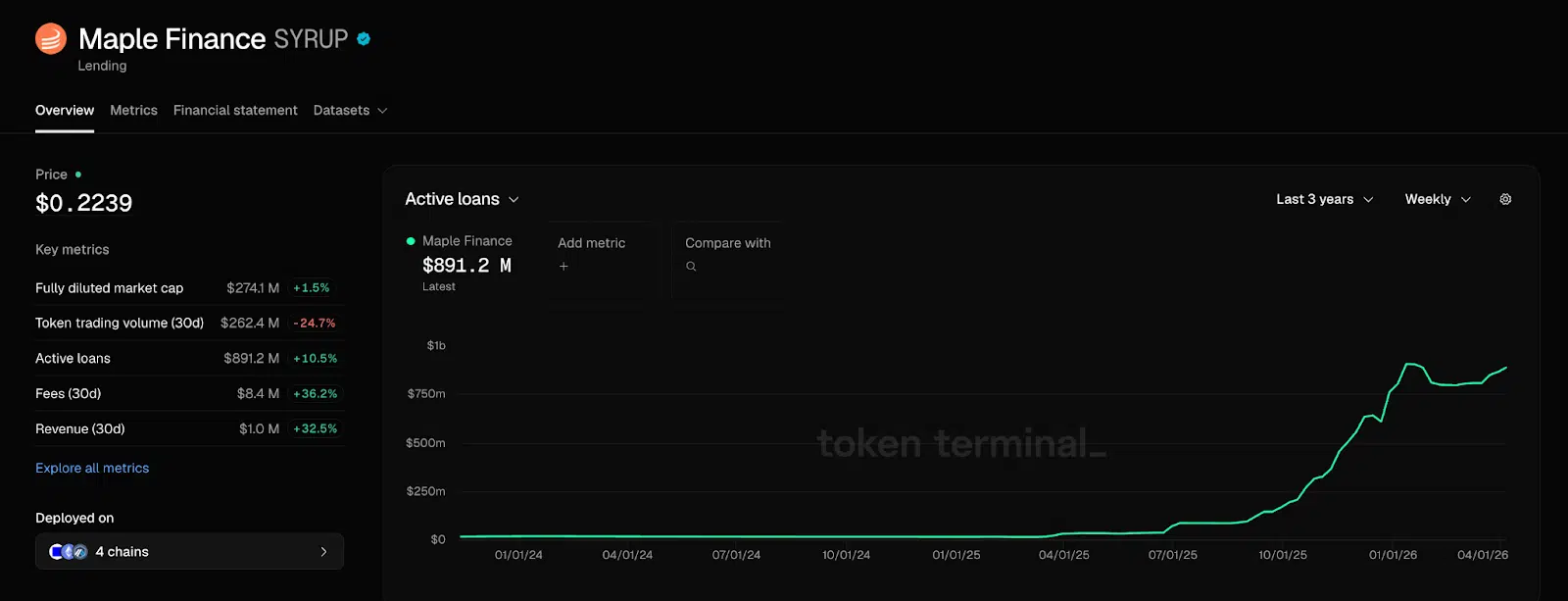
Task: Click the $0.2239 price value
Action: (x=84, y=203)
